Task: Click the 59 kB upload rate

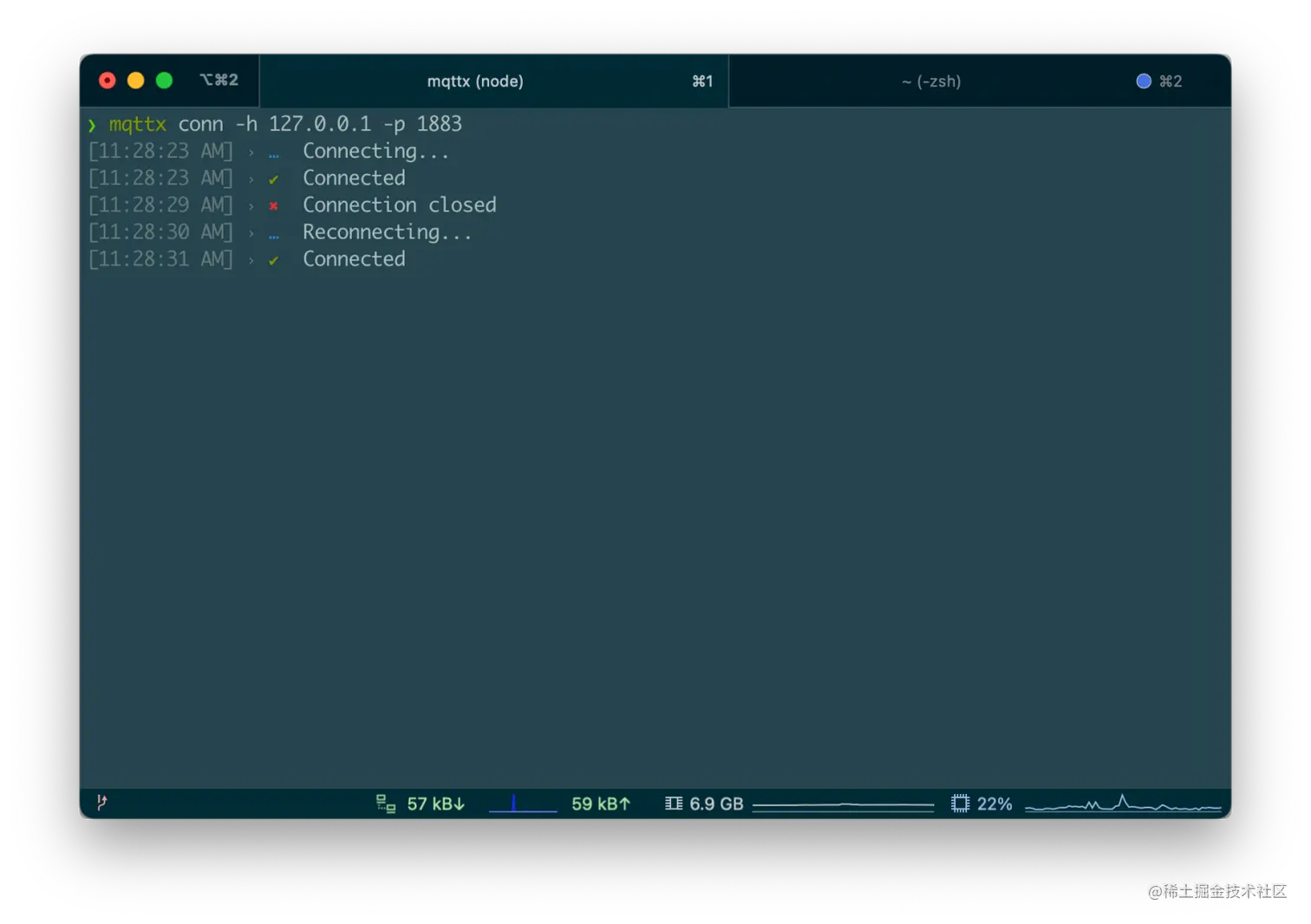Action: 601,804
